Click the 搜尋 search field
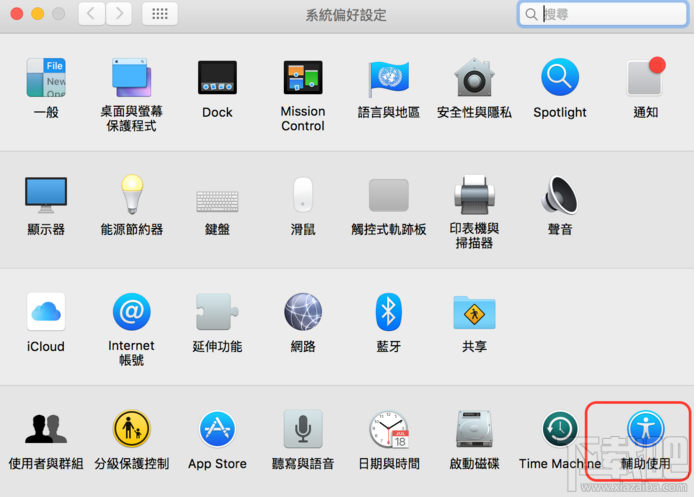696x497 pixels. click(x=603, y=14)
